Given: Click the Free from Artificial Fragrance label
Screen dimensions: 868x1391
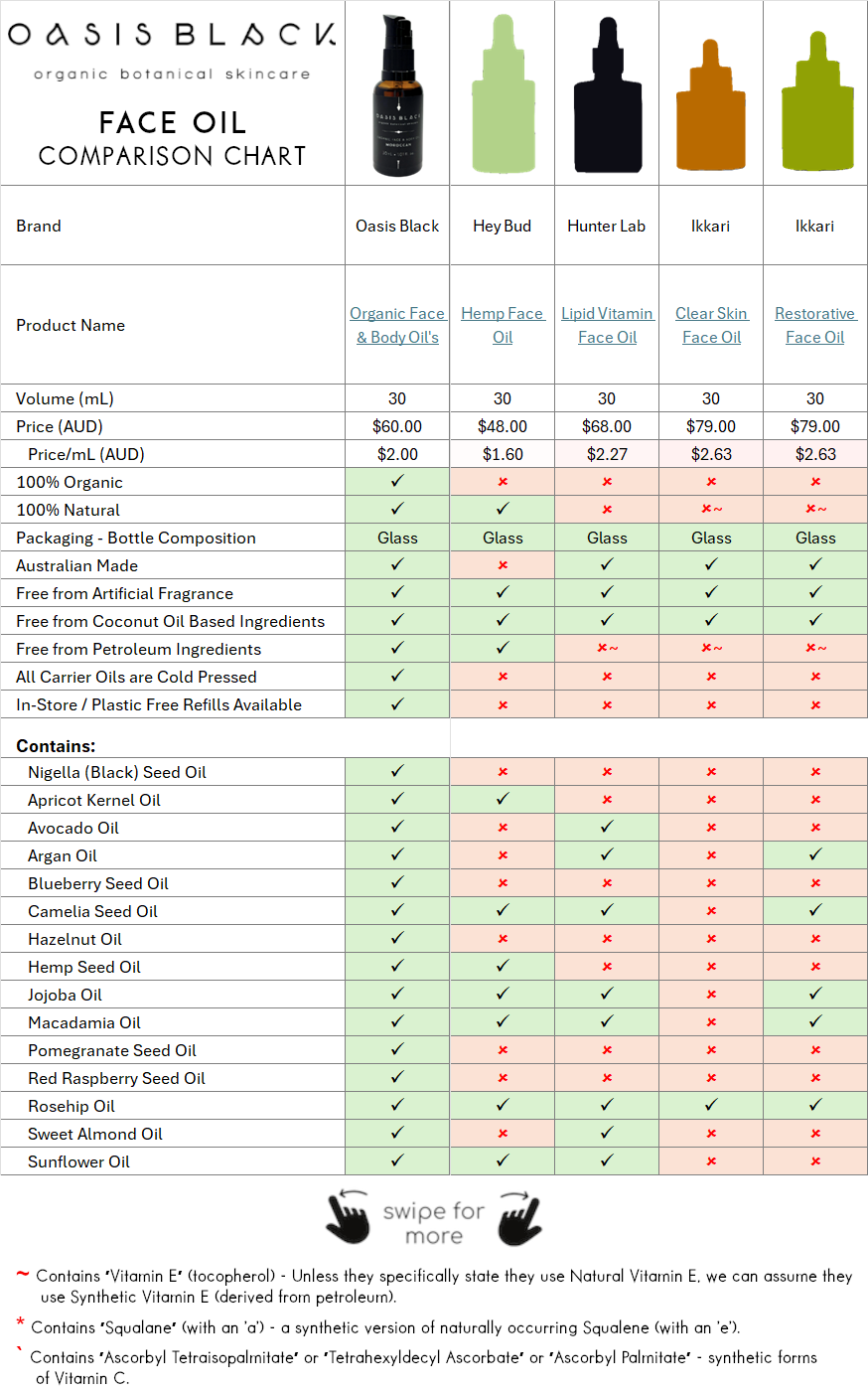Looking at the screenshot, I should tap(125, 593).
